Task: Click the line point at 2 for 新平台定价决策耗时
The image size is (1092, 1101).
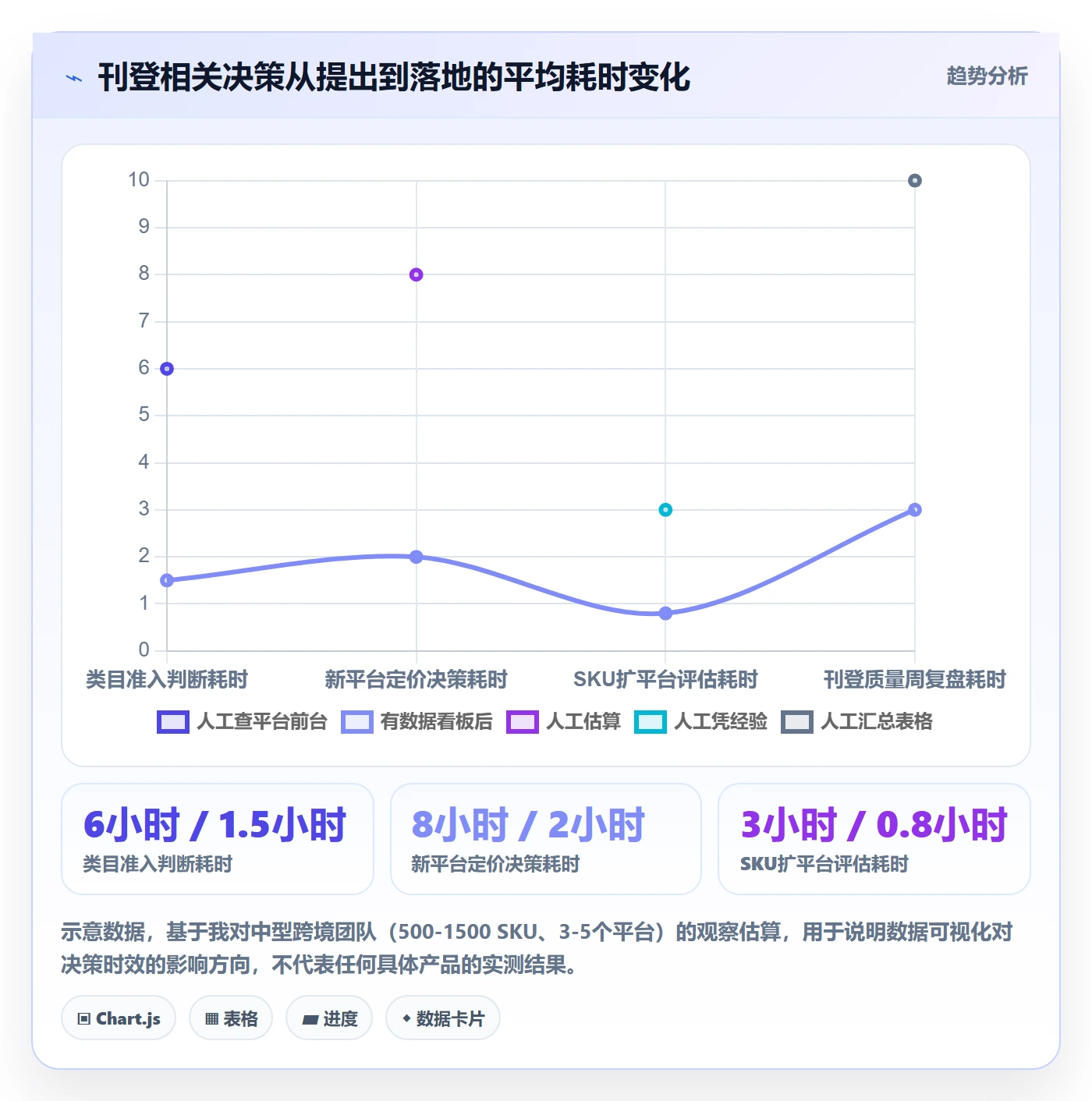Action: 417,557
